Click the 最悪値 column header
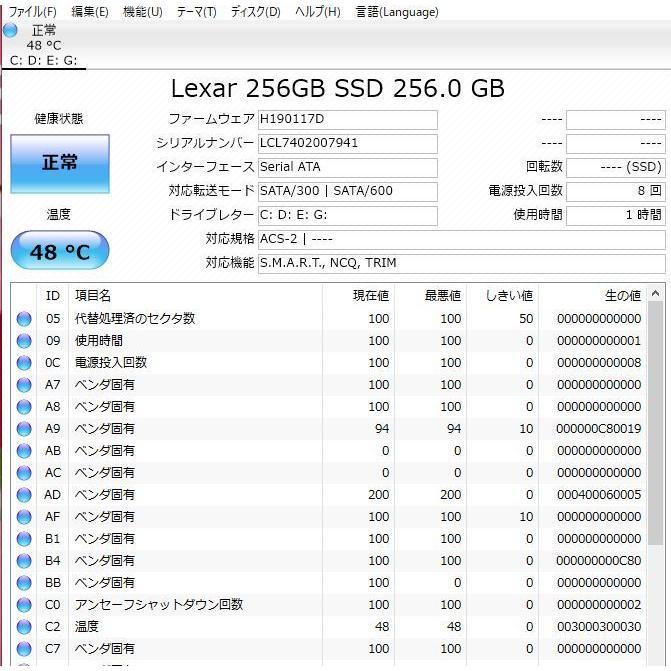Image resolution: width=671 pixels, height=671 pixels. 431,296
